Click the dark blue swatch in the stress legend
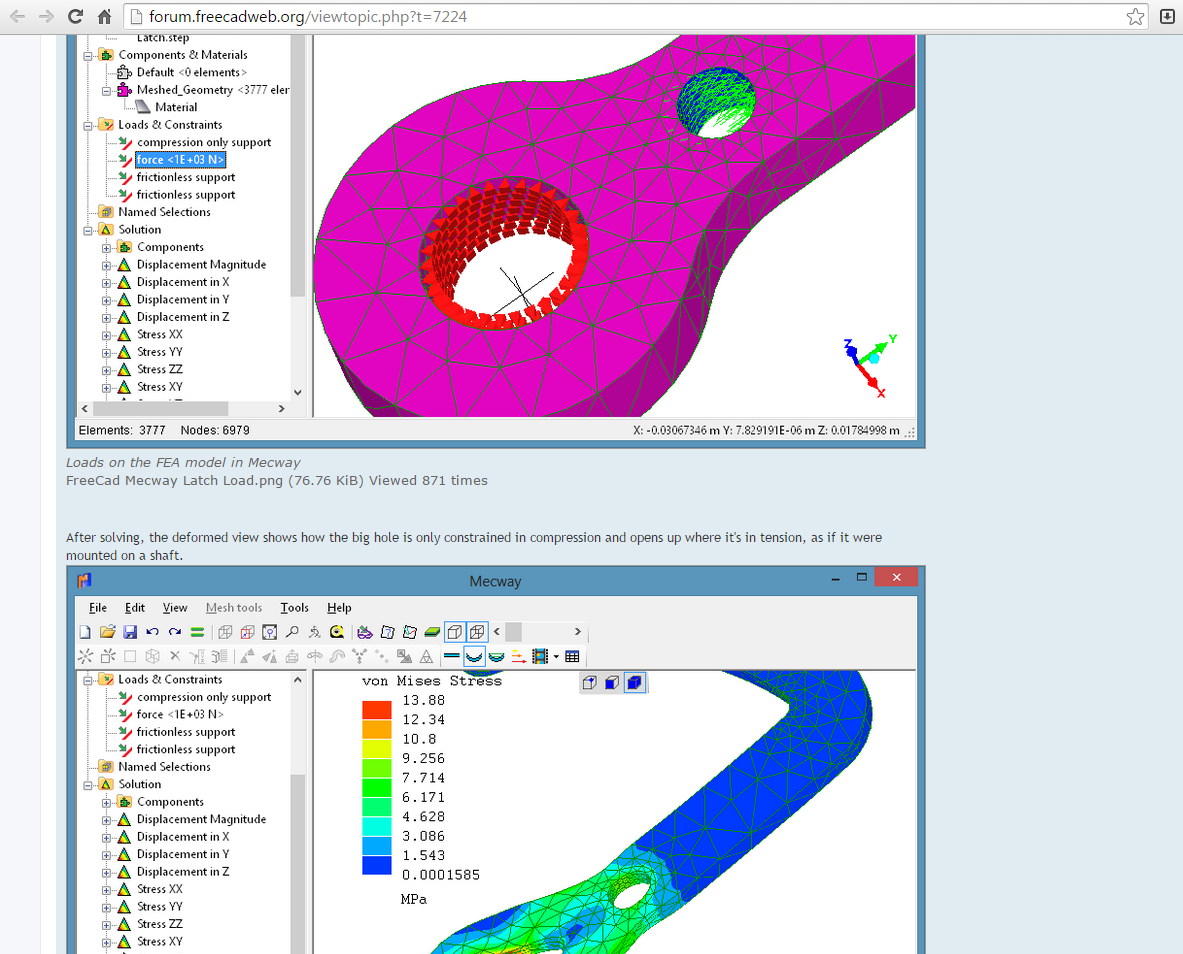The image size is (1183, 954). [376, 865]
